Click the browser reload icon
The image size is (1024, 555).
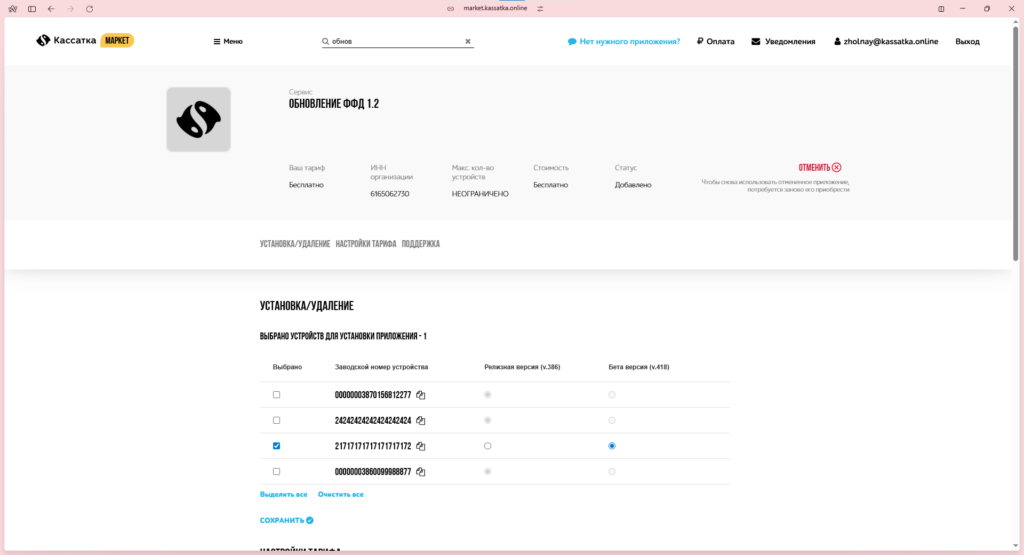[89, 9]
